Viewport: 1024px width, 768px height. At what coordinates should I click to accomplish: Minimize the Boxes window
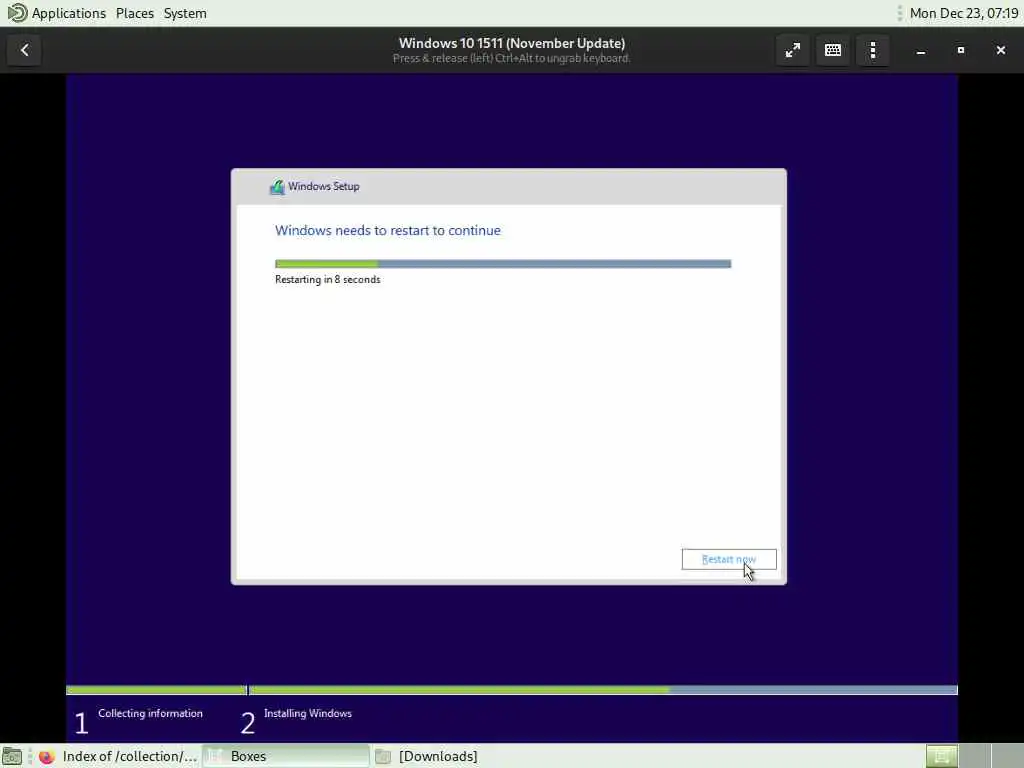point(921,50)
